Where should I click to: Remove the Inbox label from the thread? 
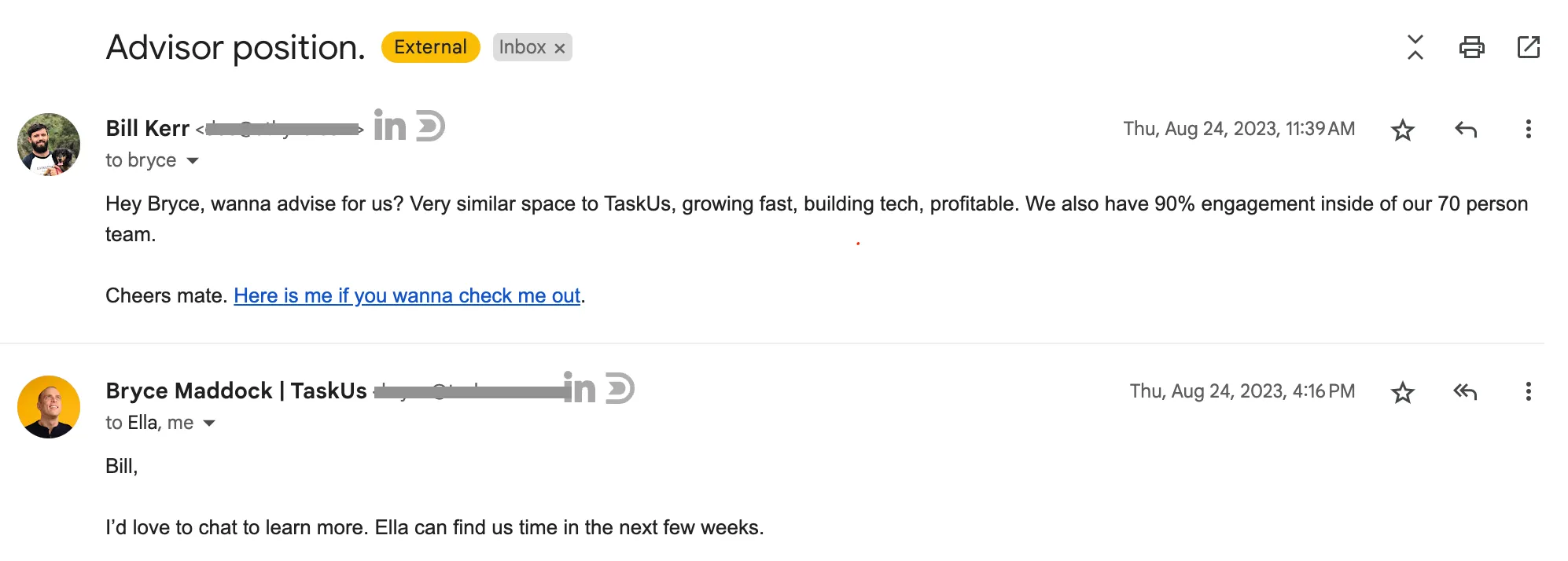tap(560, 49)
